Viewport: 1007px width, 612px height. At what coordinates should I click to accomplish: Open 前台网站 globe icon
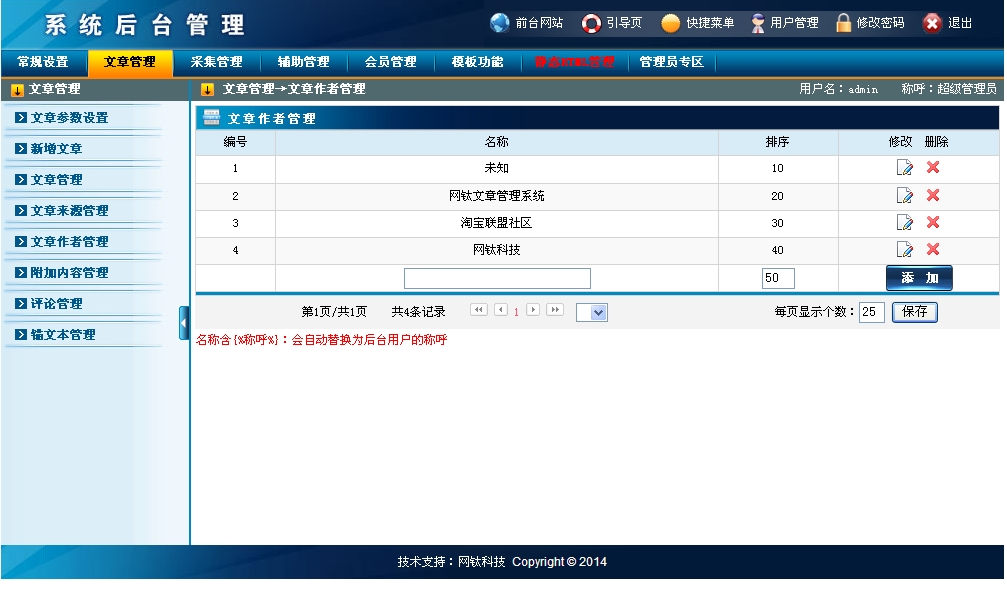tap(500, 23)
